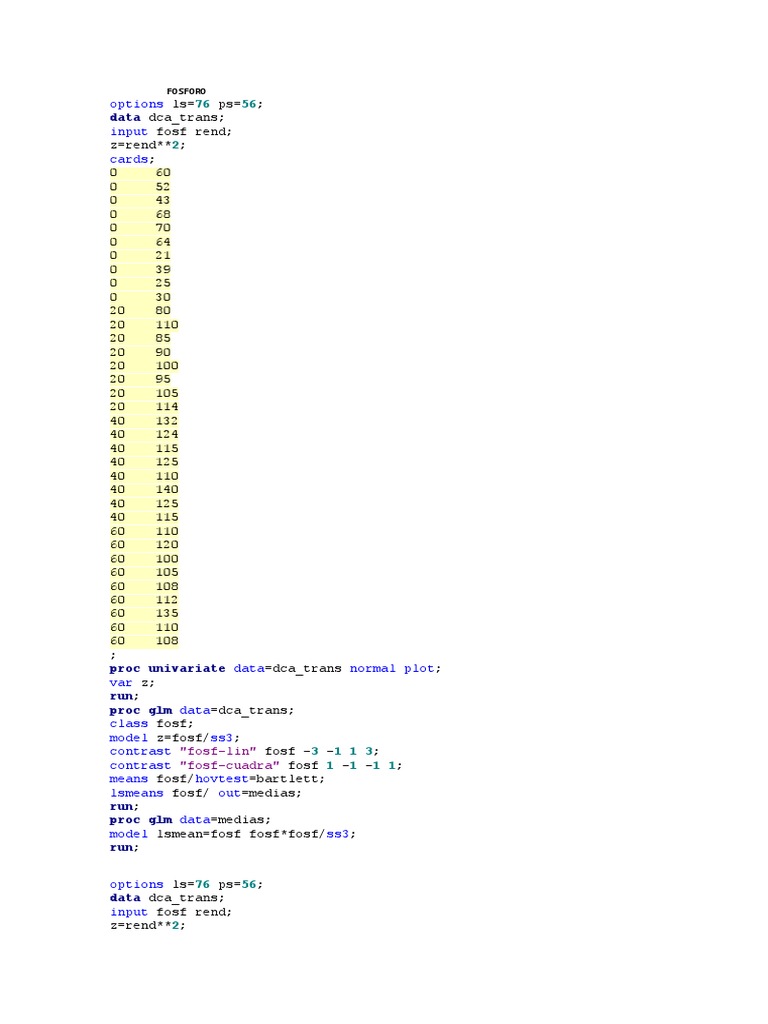The height and width of the screenshot is (1024, 768).
Task: Select the 'proc glm data=medias;' line
Action: pyautogui.click(x=190, y=820)
